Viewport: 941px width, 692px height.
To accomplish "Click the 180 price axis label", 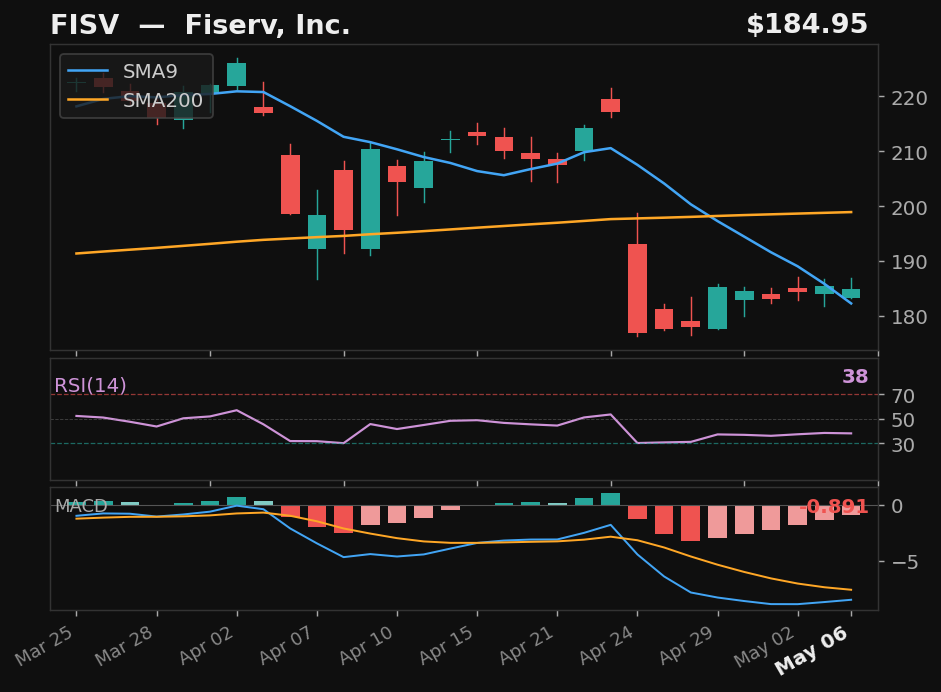I will (x=909, y=317).
